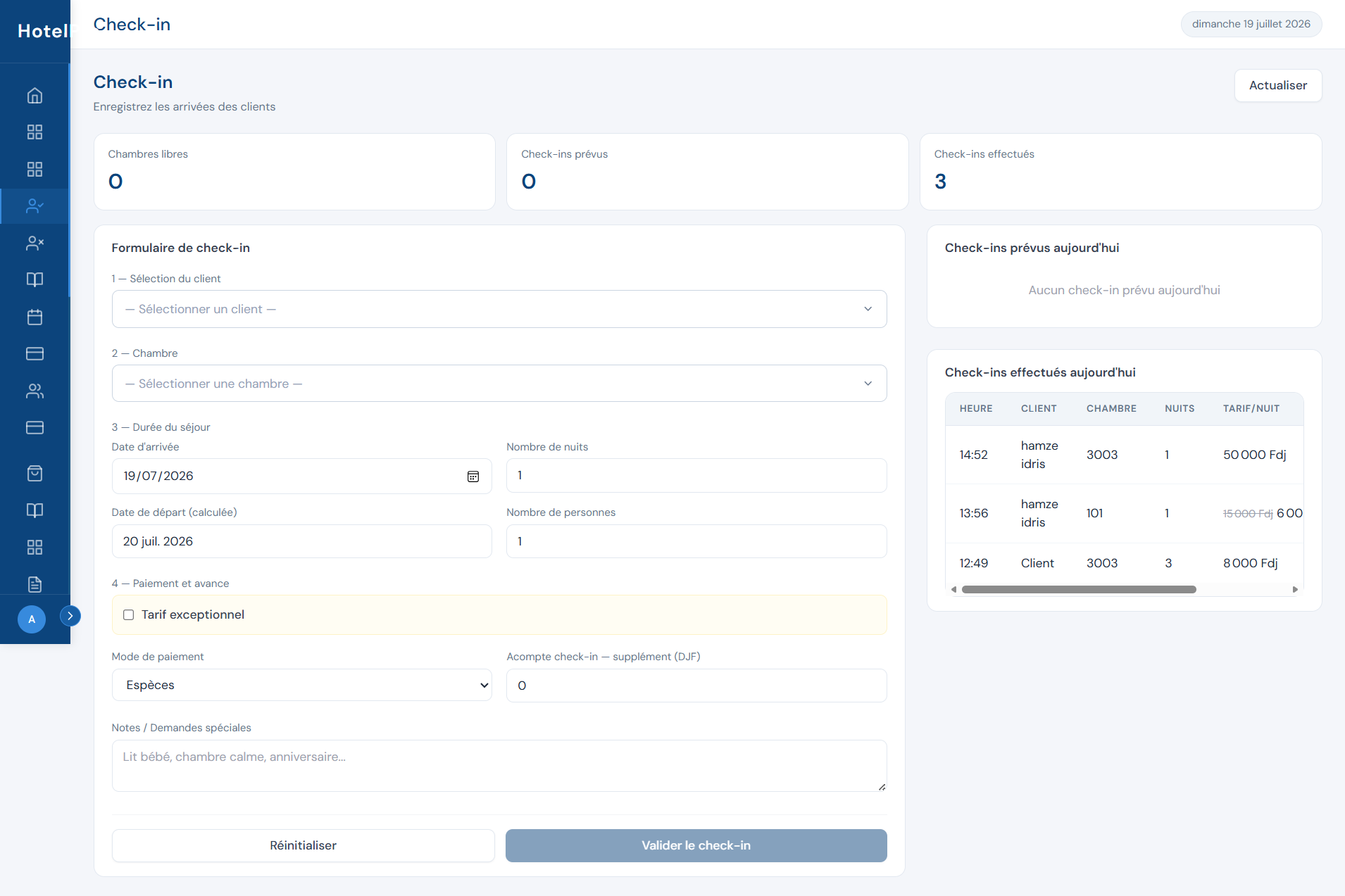Click the dimanche 19 juillet 2026 date badge
Screen dimensions: 1345x896
(1251, 24)
